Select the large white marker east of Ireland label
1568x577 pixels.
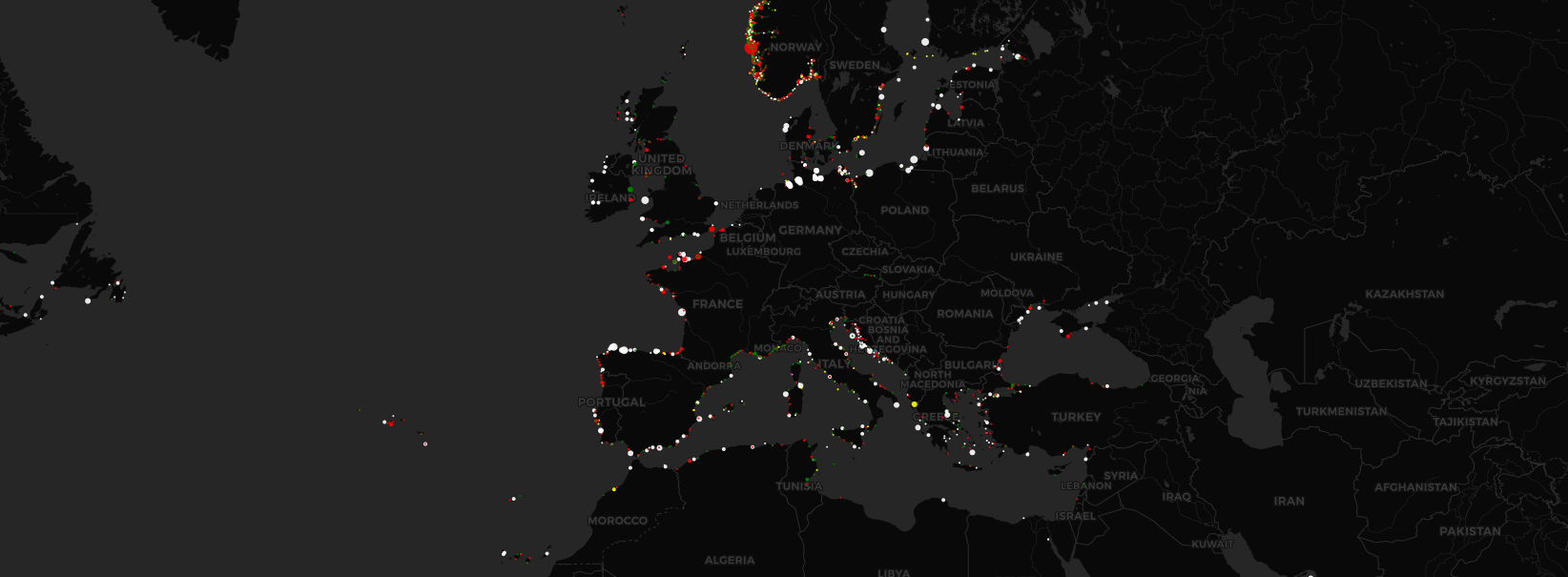[645, 200]
